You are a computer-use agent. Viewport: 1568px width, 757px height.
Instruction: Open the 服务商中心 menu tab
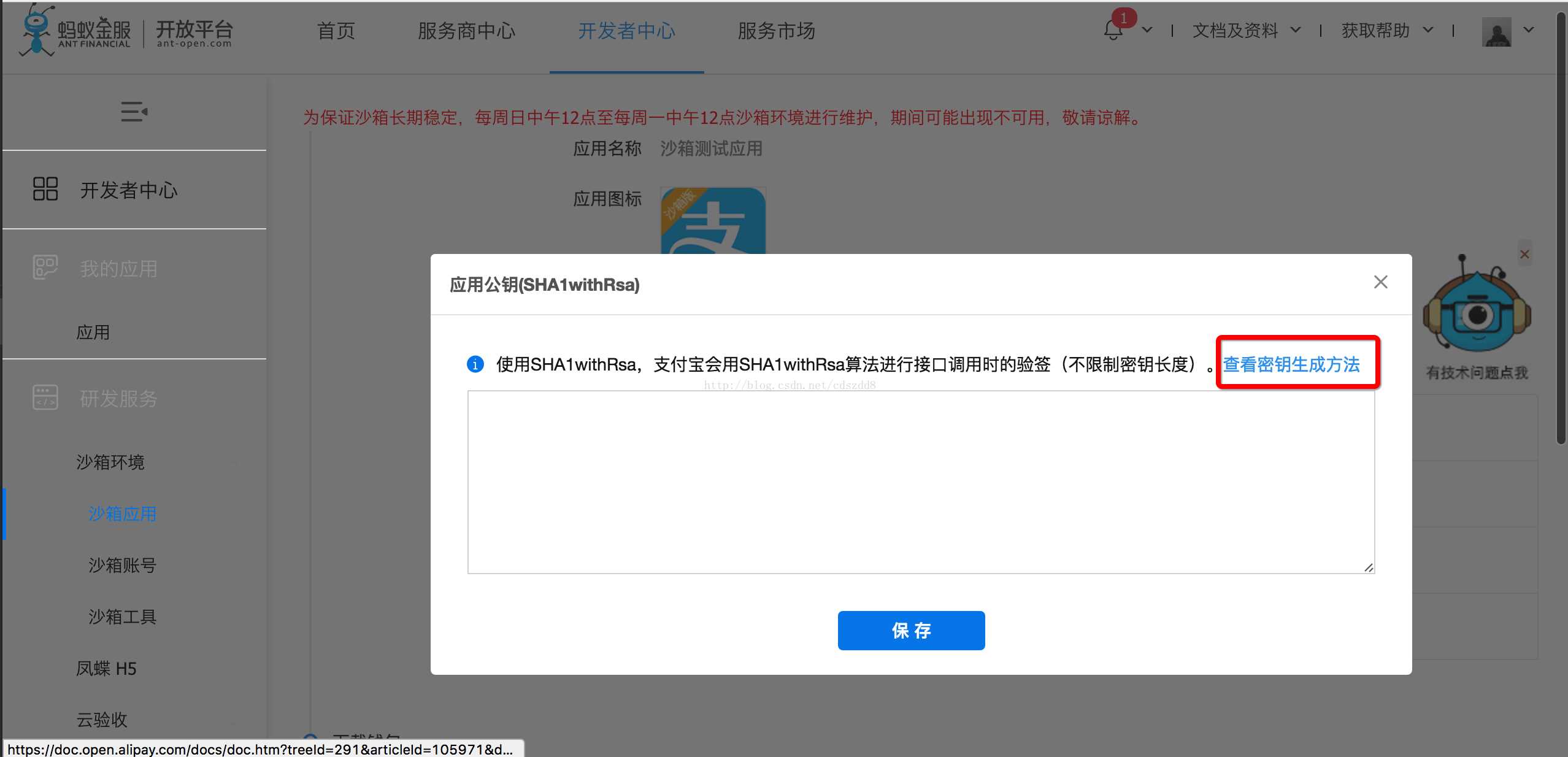pos(465,30)
